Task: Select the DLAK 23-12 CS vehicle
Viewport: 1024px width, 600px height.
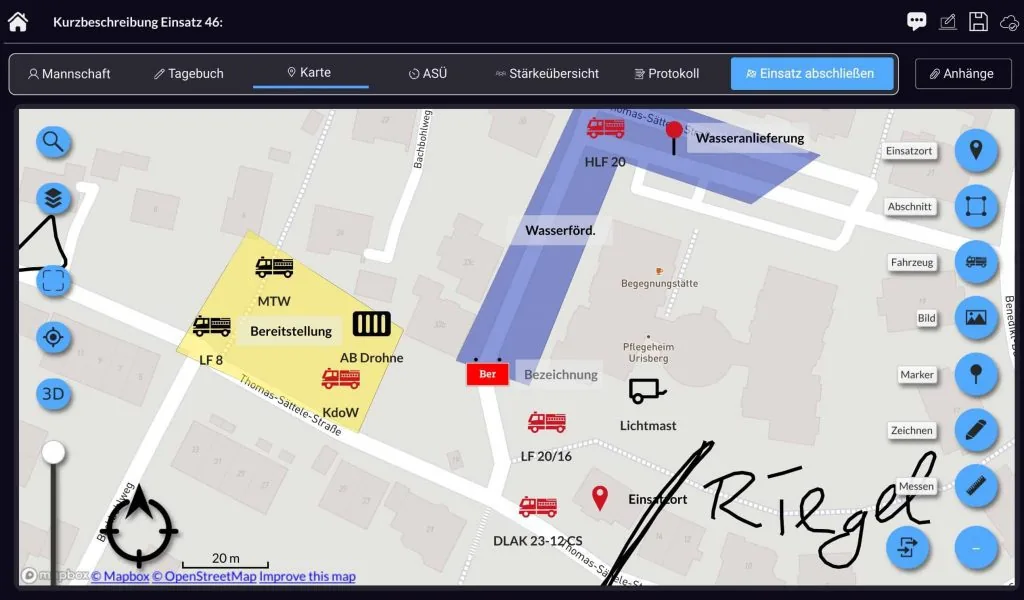Action: pyautogui.click(x=538, y=506)
